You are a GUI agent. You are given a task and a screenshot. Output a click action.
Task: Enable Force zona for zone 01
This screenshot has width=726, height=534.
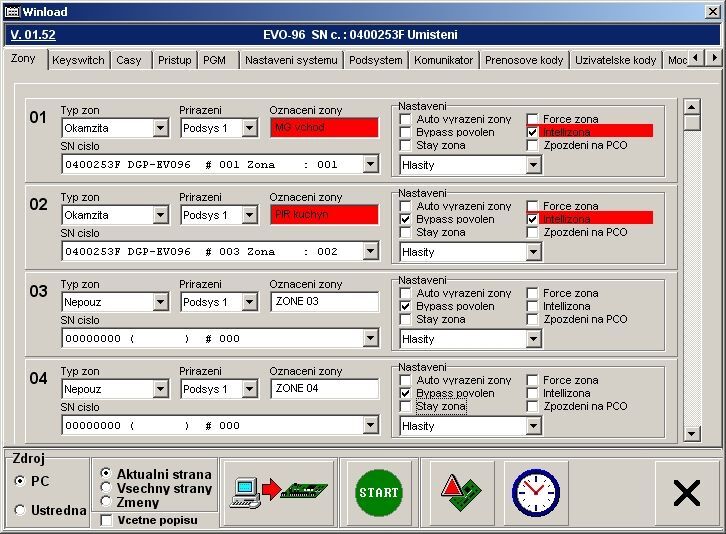tap(533, 119)
